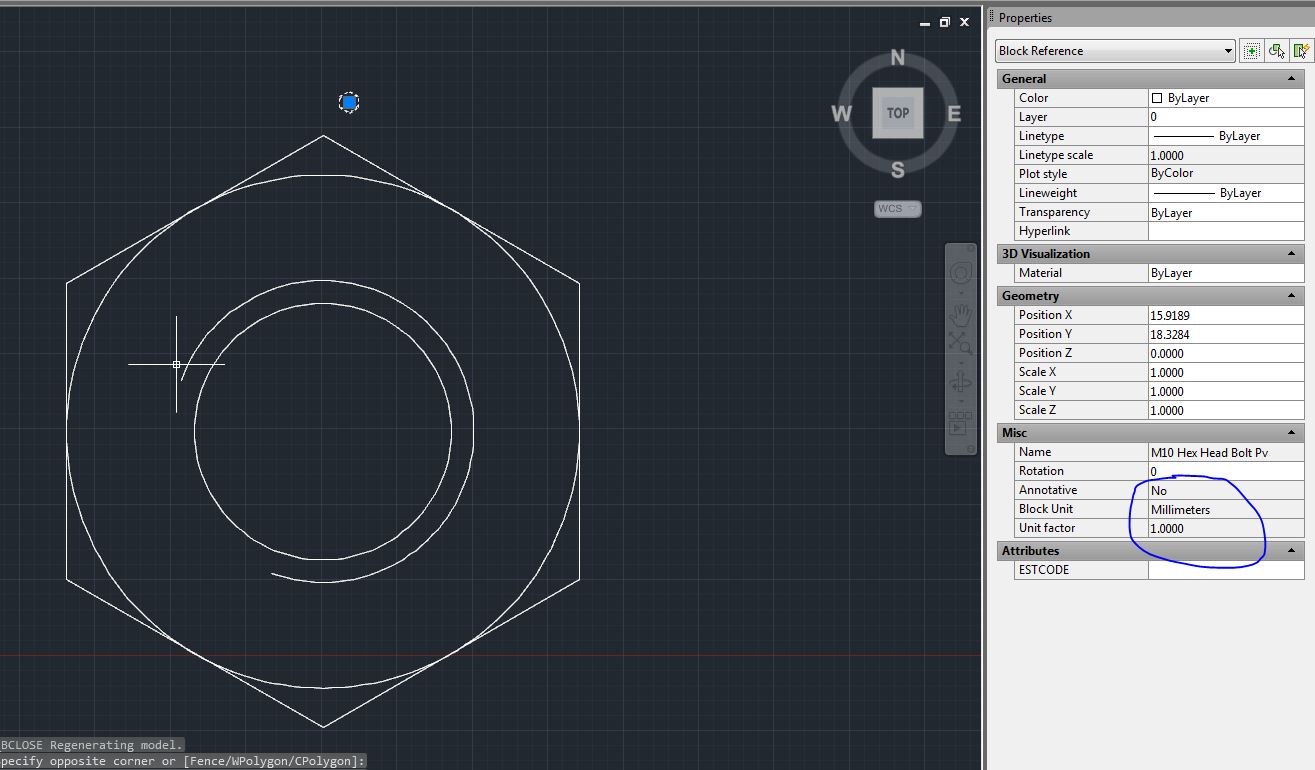Click the Unit factor value 1.0000

pyautogui.click(x=1226, y=528)
